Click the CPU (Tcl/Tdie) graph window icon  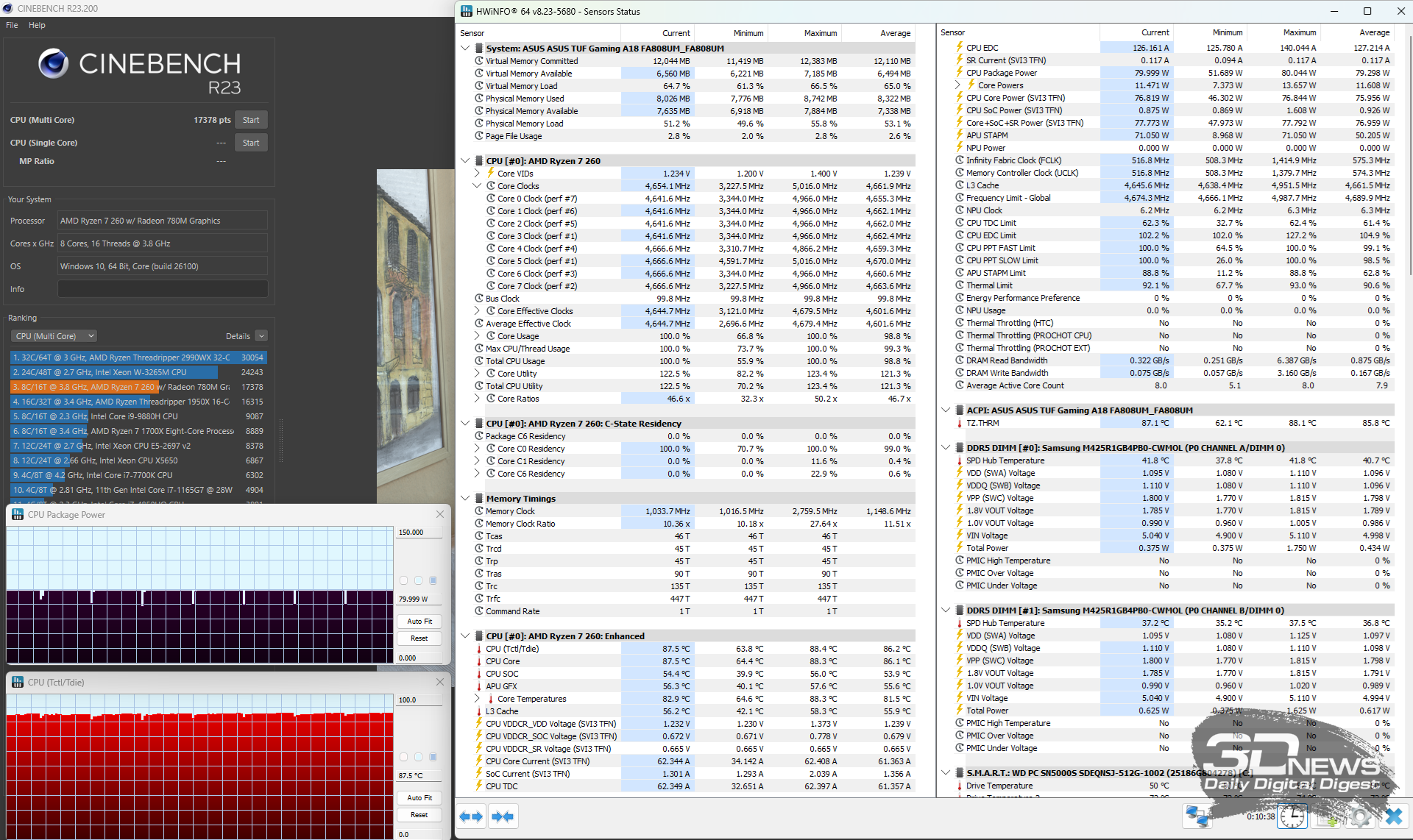[x=18, y=682]
